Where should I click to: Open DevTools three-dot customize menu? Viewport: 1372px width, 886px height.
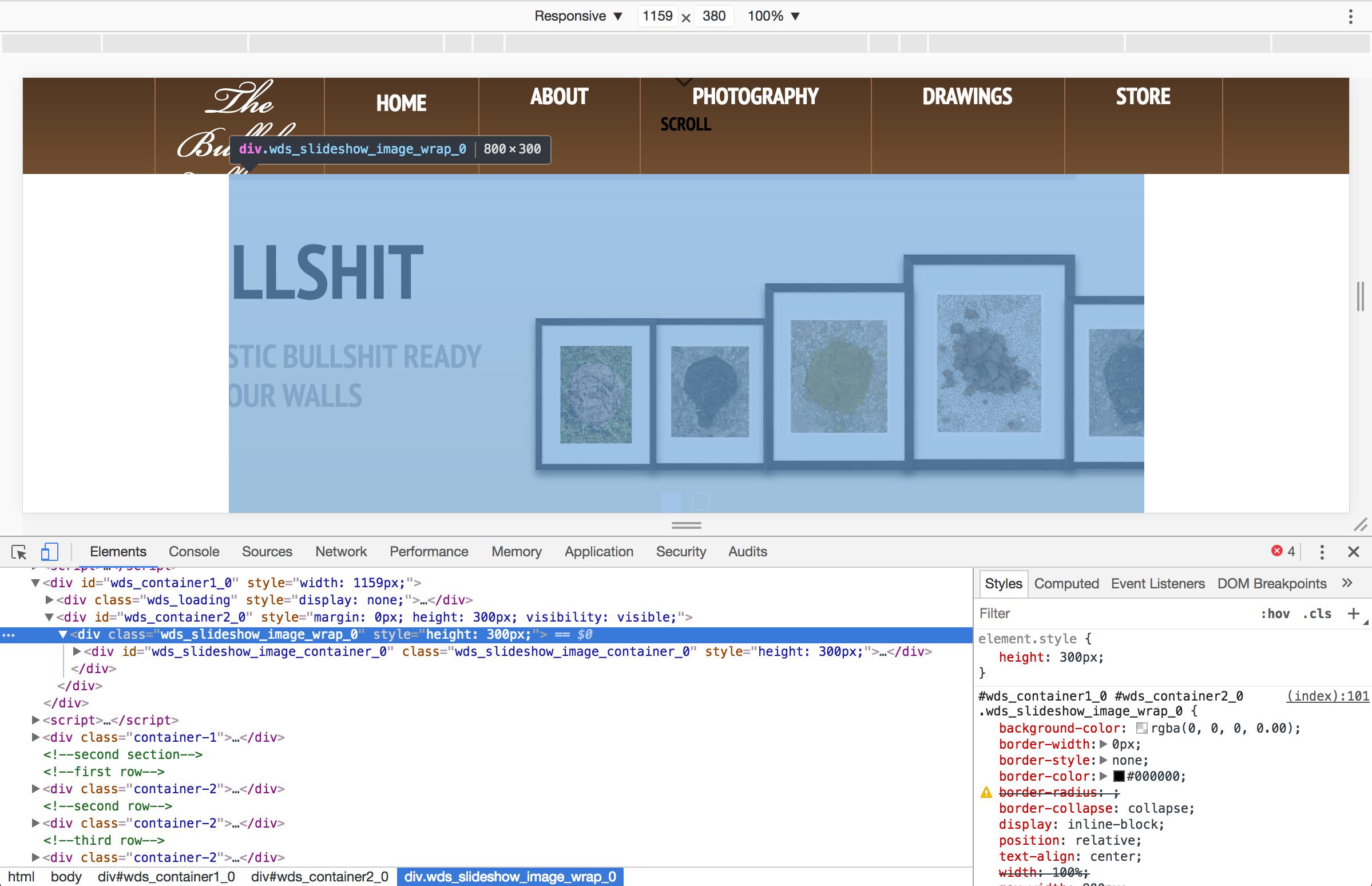(x=1322, y=552)
